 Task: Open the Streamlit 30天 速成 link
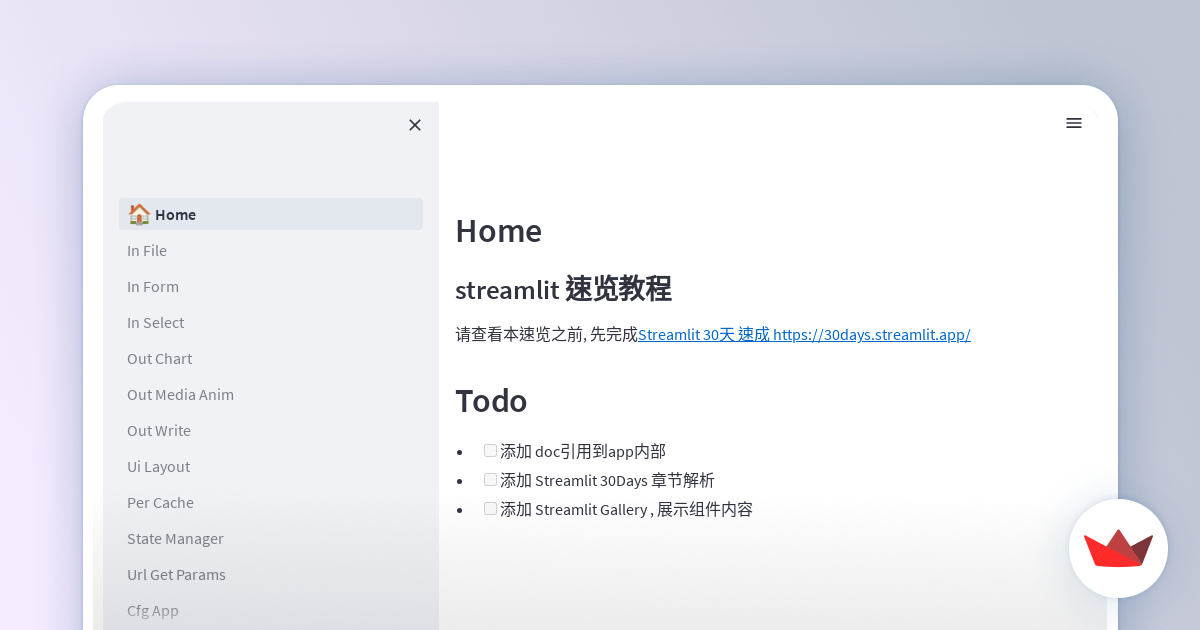(x=803, y=334)
